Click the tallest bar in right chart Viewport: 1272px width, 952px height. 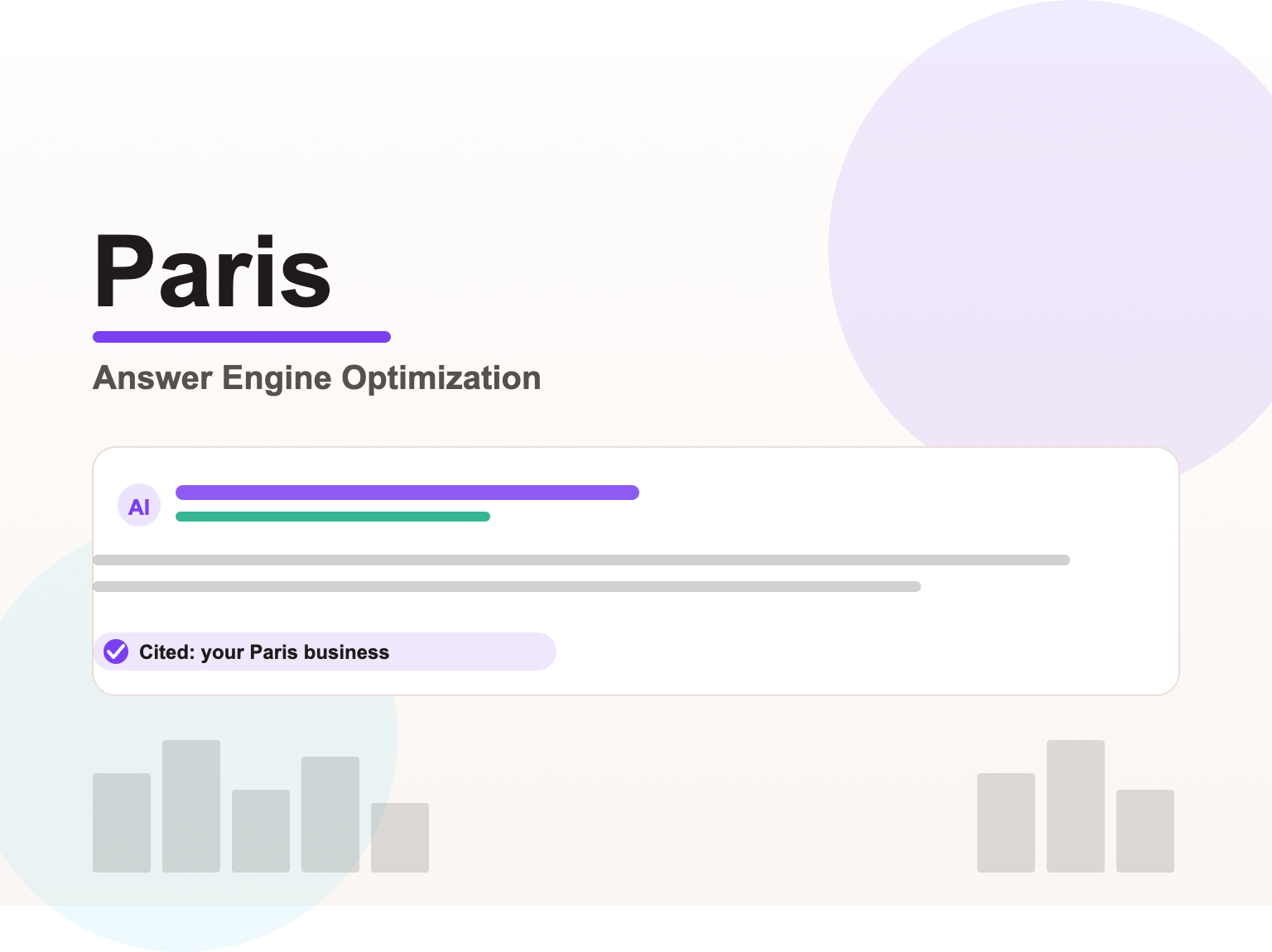pyautogui.click(x=1076, y=806)
